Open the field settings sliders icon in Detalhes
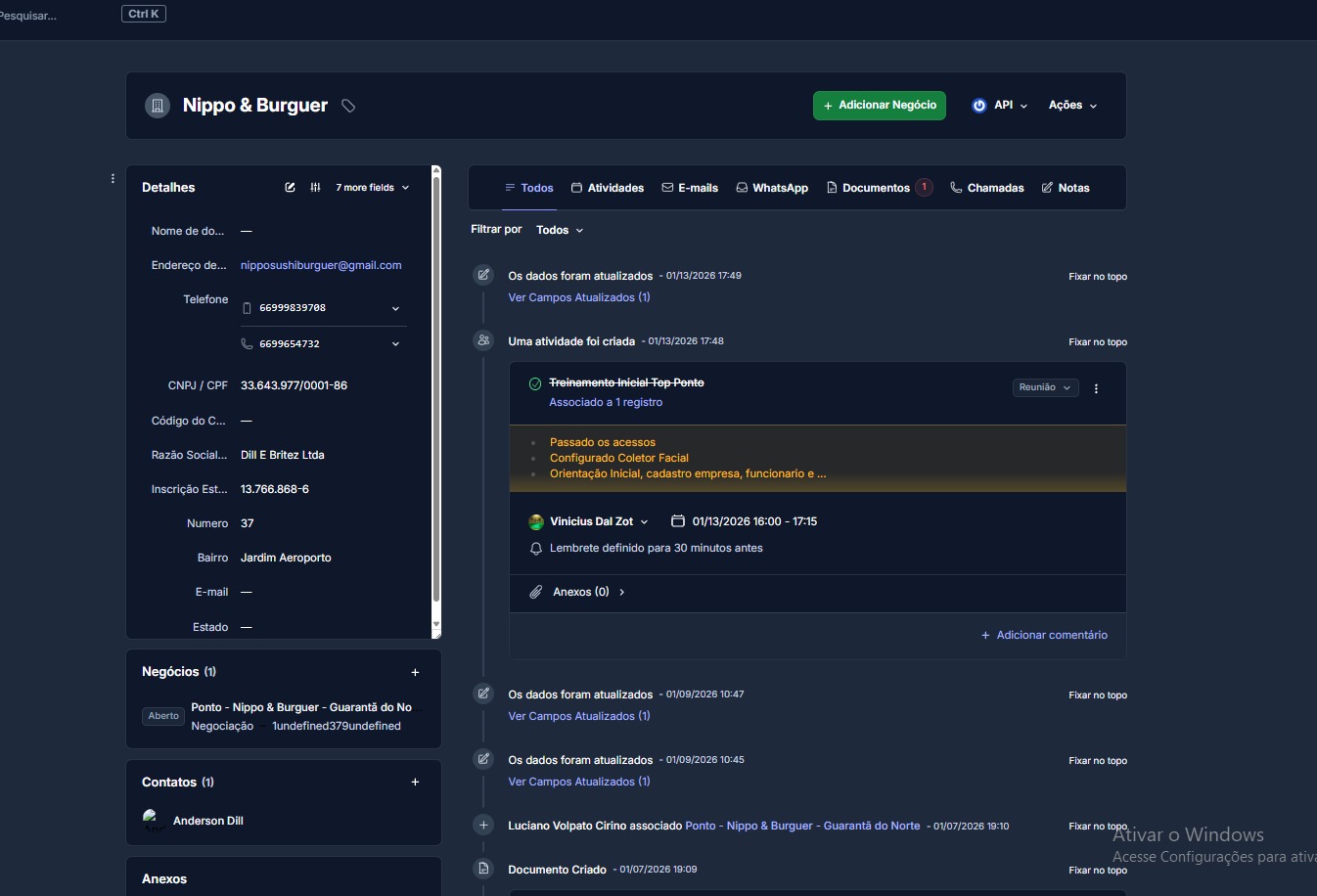 point(315,188)
